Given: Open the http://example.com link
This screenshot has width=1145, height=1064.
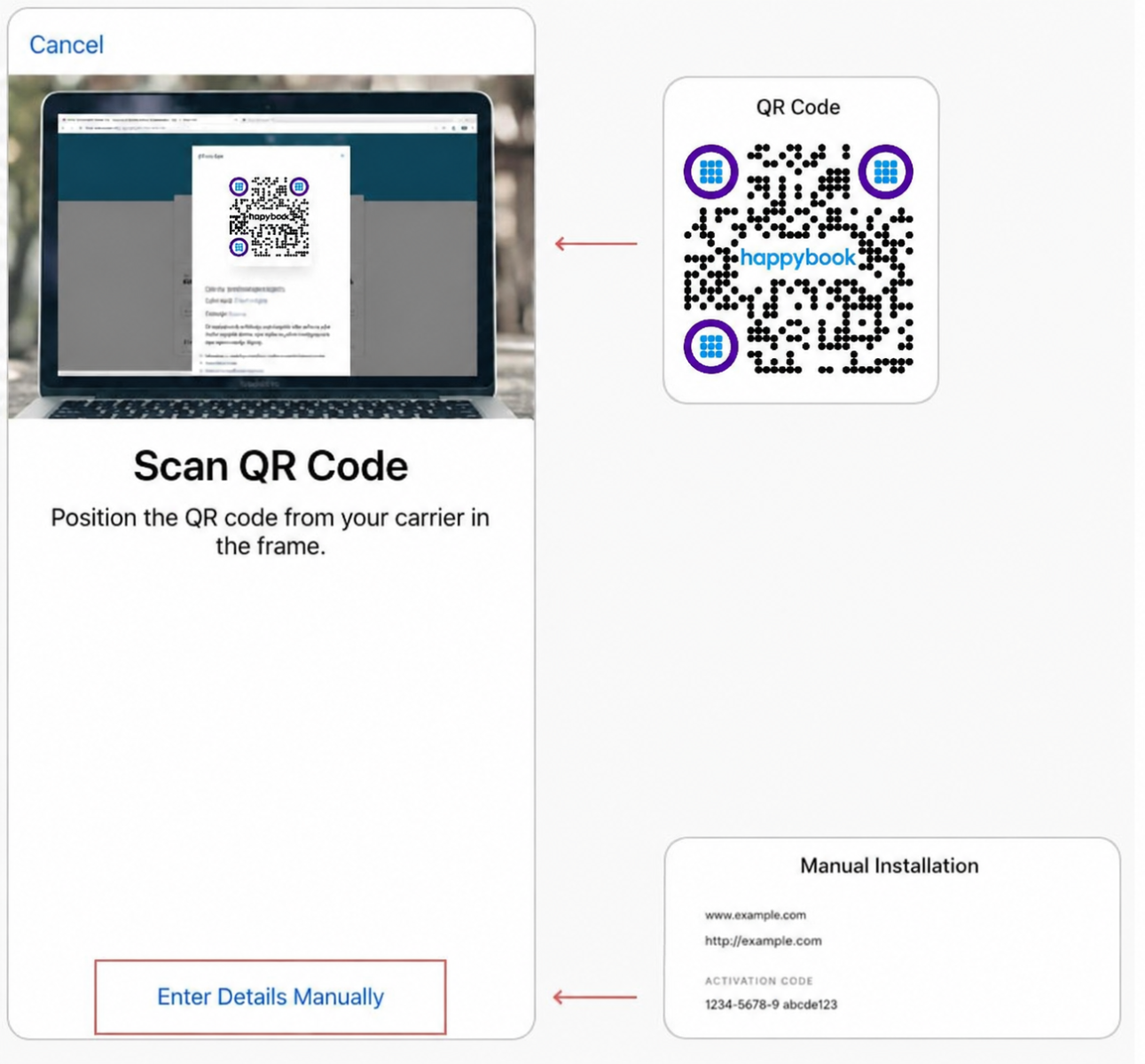Looking at the screenshot, I should click(764, 941).
